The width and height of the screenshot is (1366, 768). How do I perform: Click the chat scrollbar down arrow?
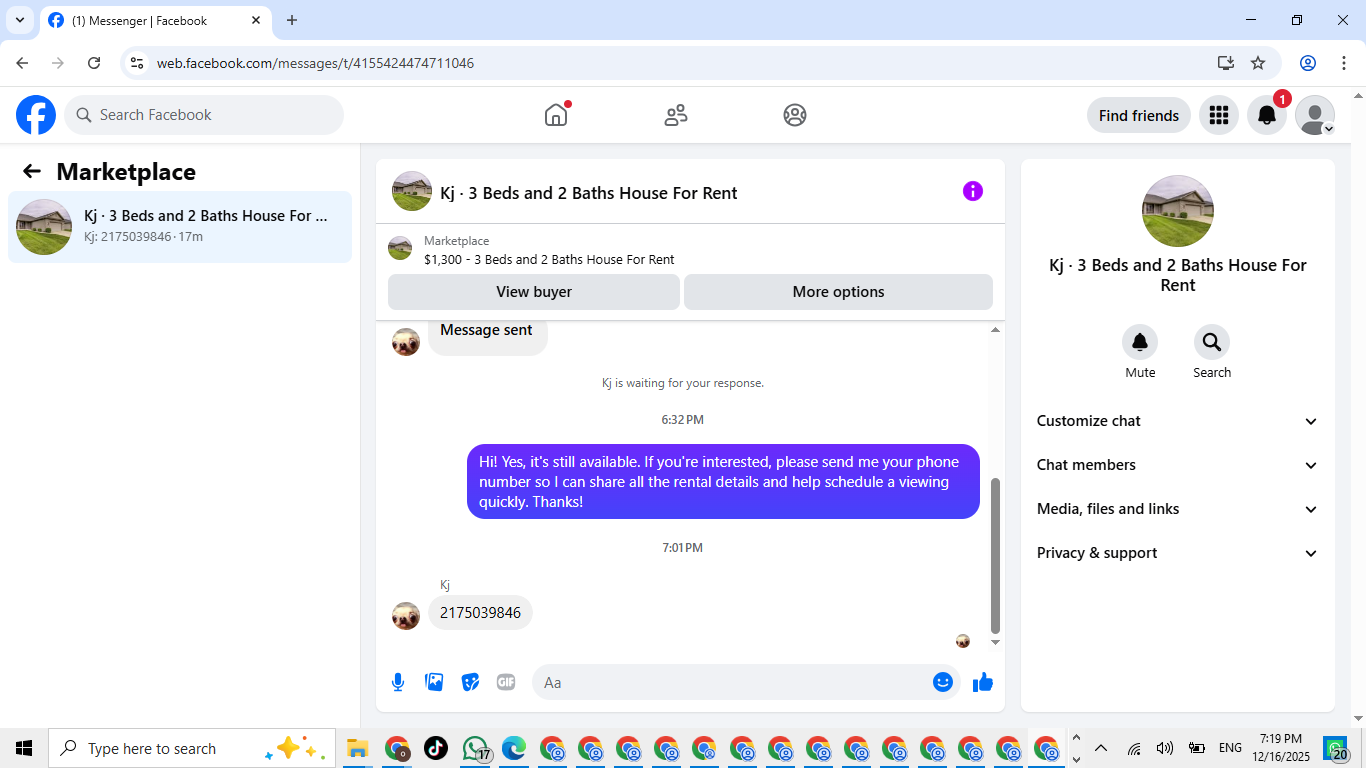tap(995, 643)
